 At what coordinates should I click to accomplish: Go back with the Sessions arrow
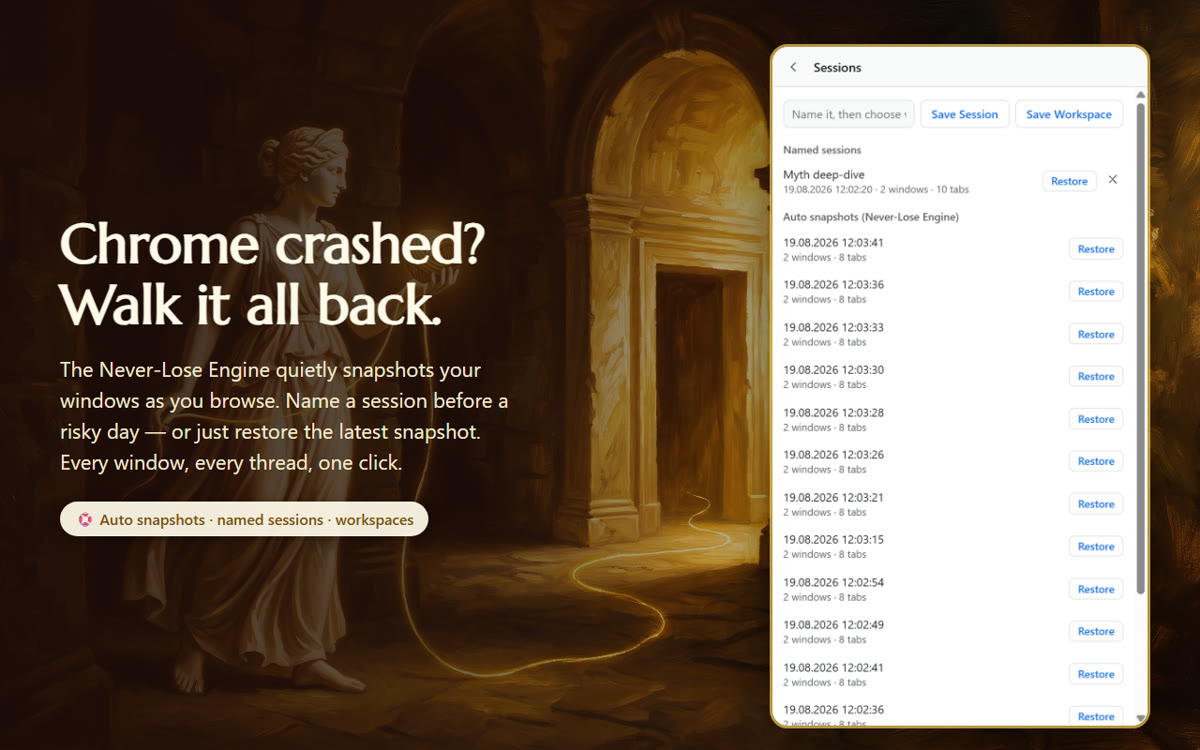793,68
